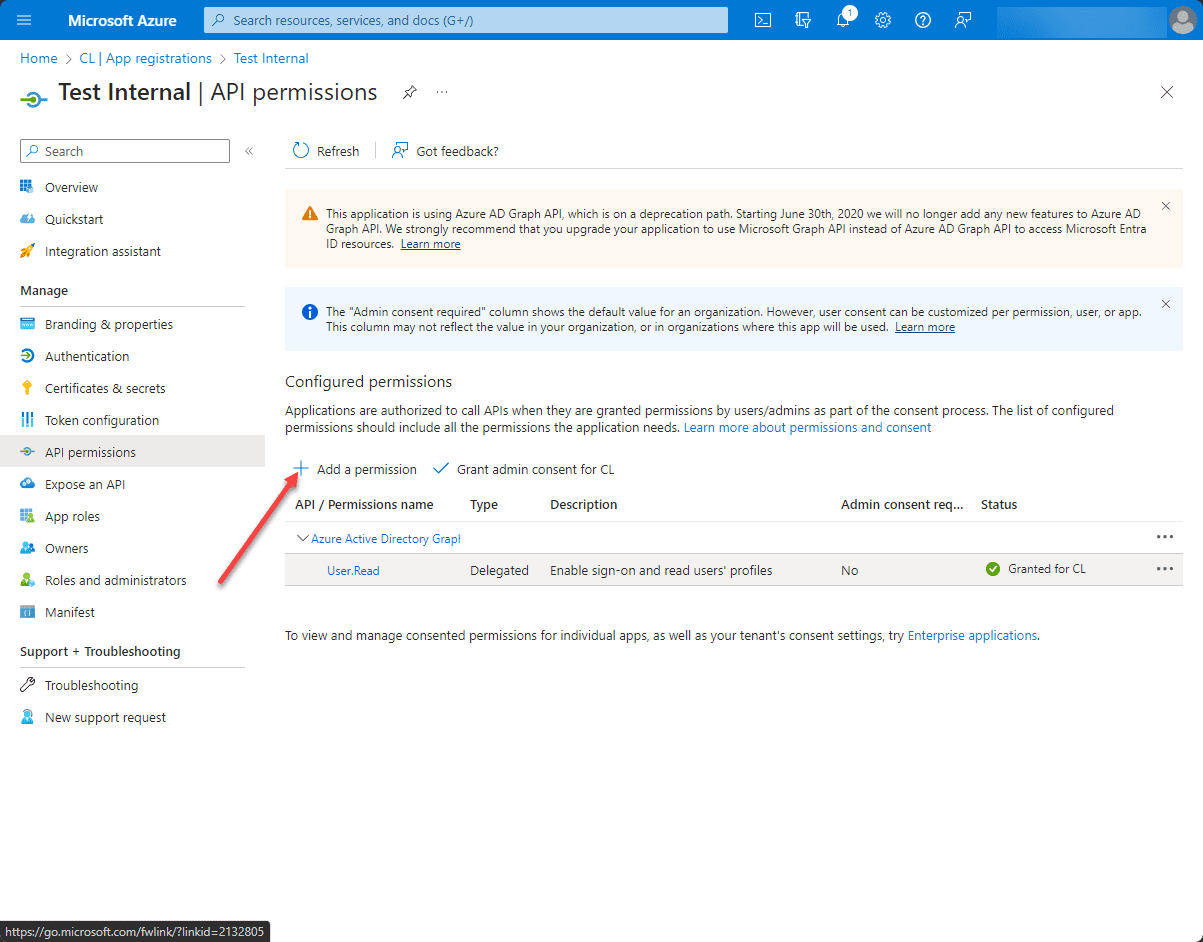
Task: Open the Help question mark icon
Action: pyautogui.click(x=923, y=20)
